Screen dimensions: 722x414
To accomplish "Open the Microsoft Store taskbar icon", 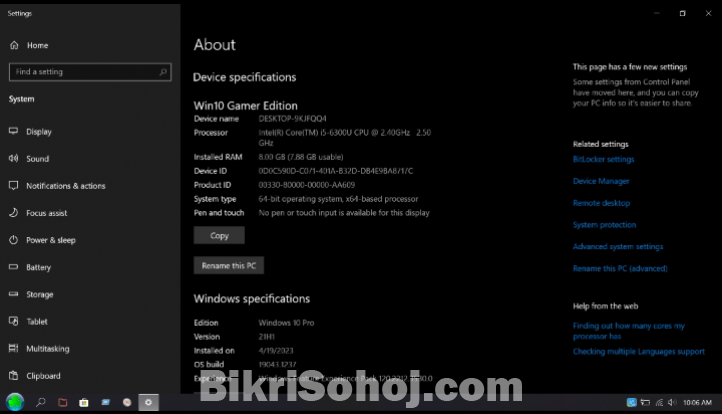I will click(x=84, y=402).
